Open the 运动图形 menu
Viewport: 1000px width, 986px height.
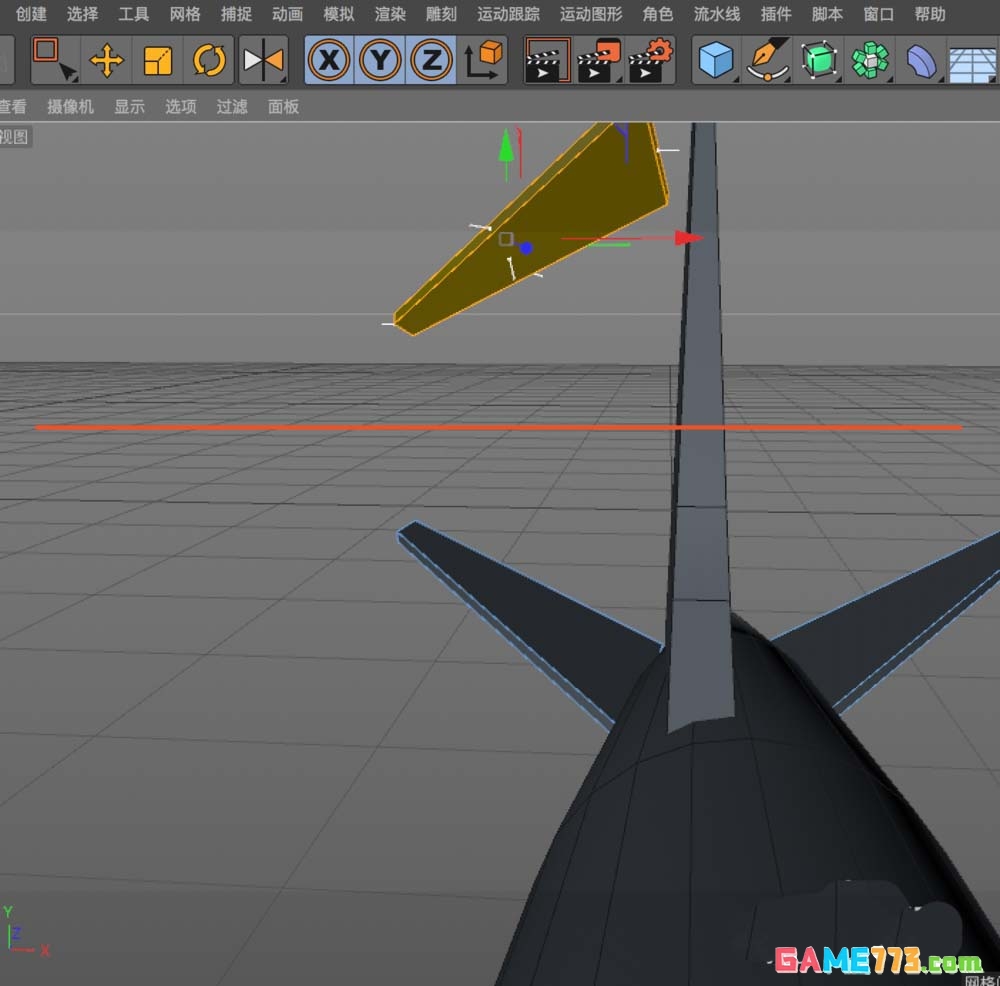[591, 14]
